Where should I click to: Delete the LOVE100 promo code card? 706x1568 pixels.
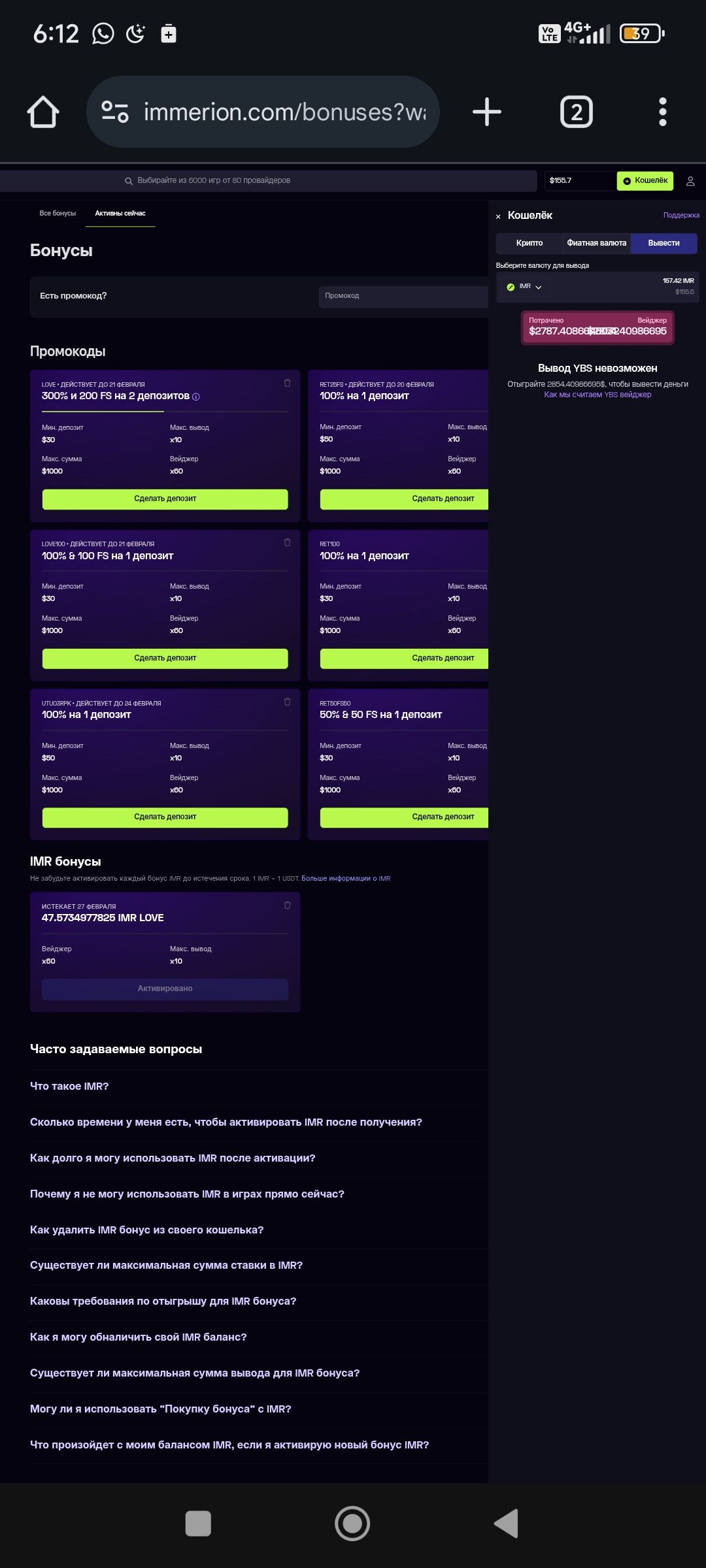[x=287, y=542]
